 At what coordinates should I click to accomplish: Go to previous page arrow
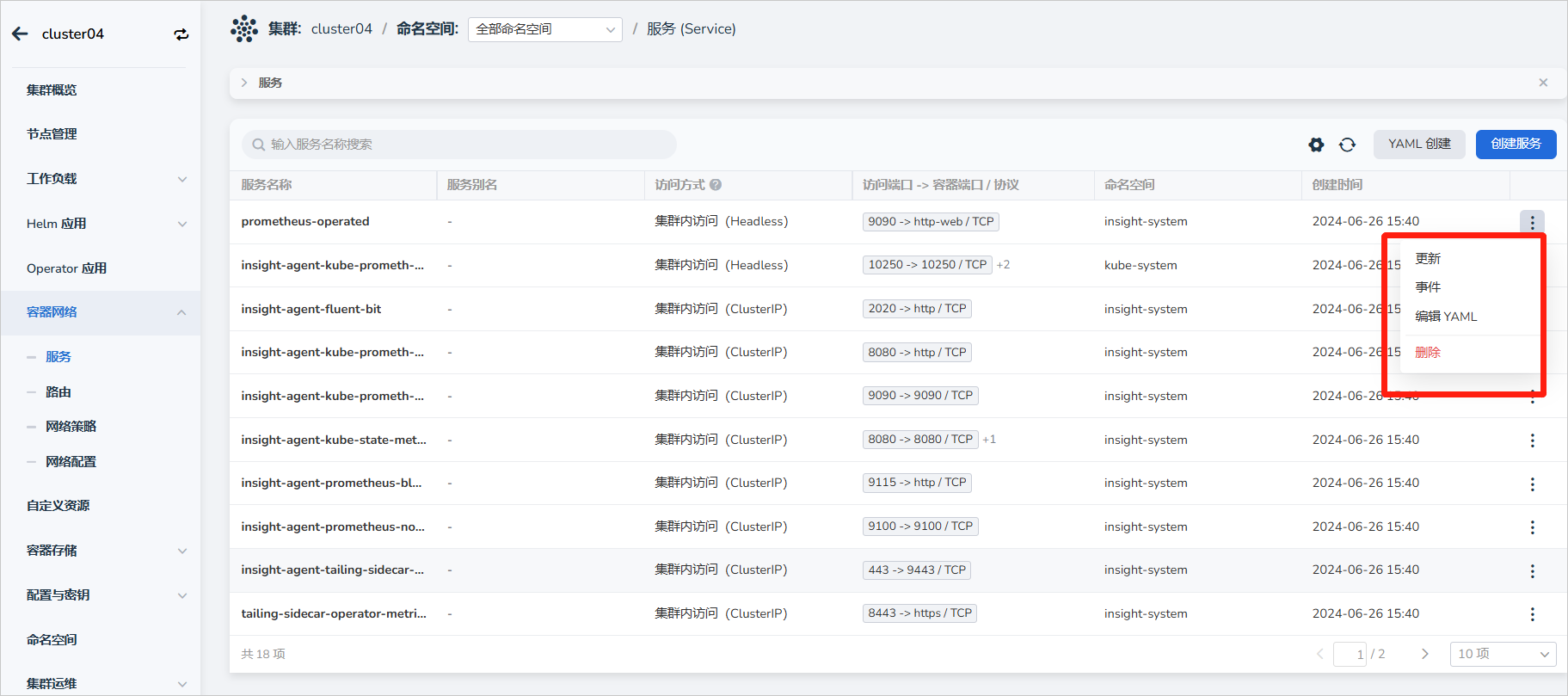tap(1319, 654)
